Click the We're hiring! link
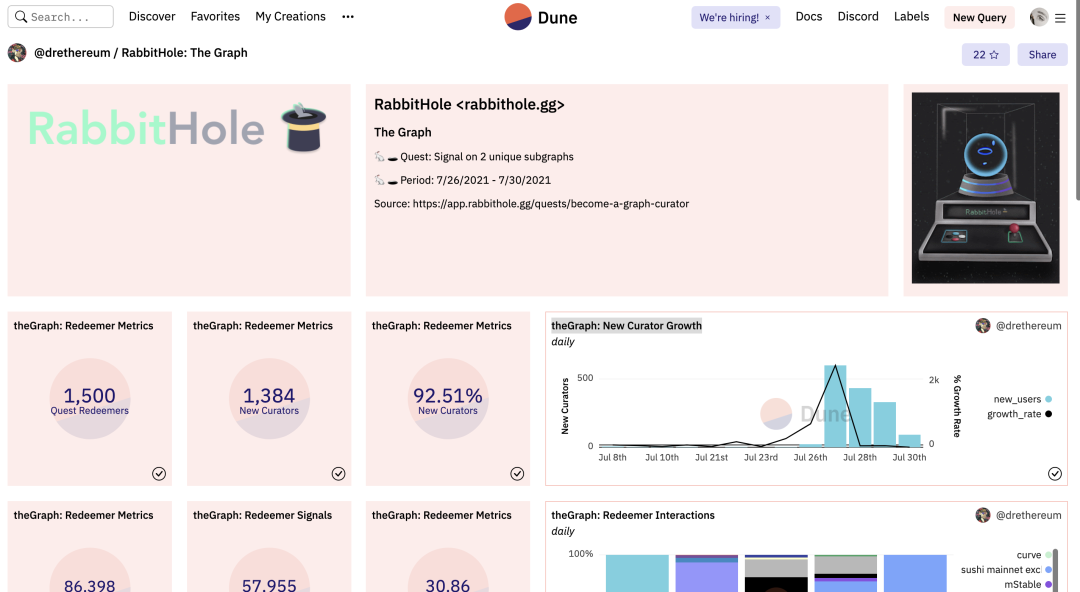1080x592 pixels. coord(729,17)
